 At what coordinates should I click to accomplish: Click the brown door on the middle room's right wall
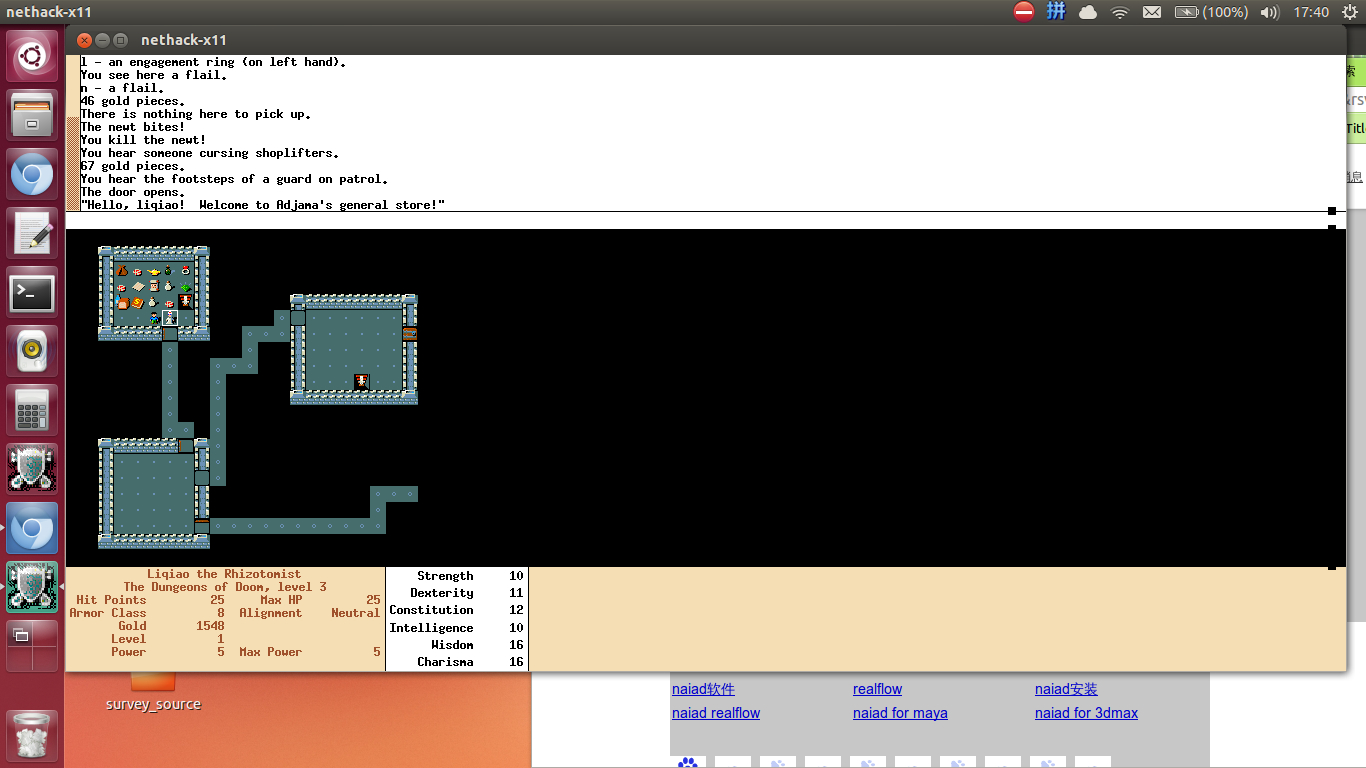[410, 334]
